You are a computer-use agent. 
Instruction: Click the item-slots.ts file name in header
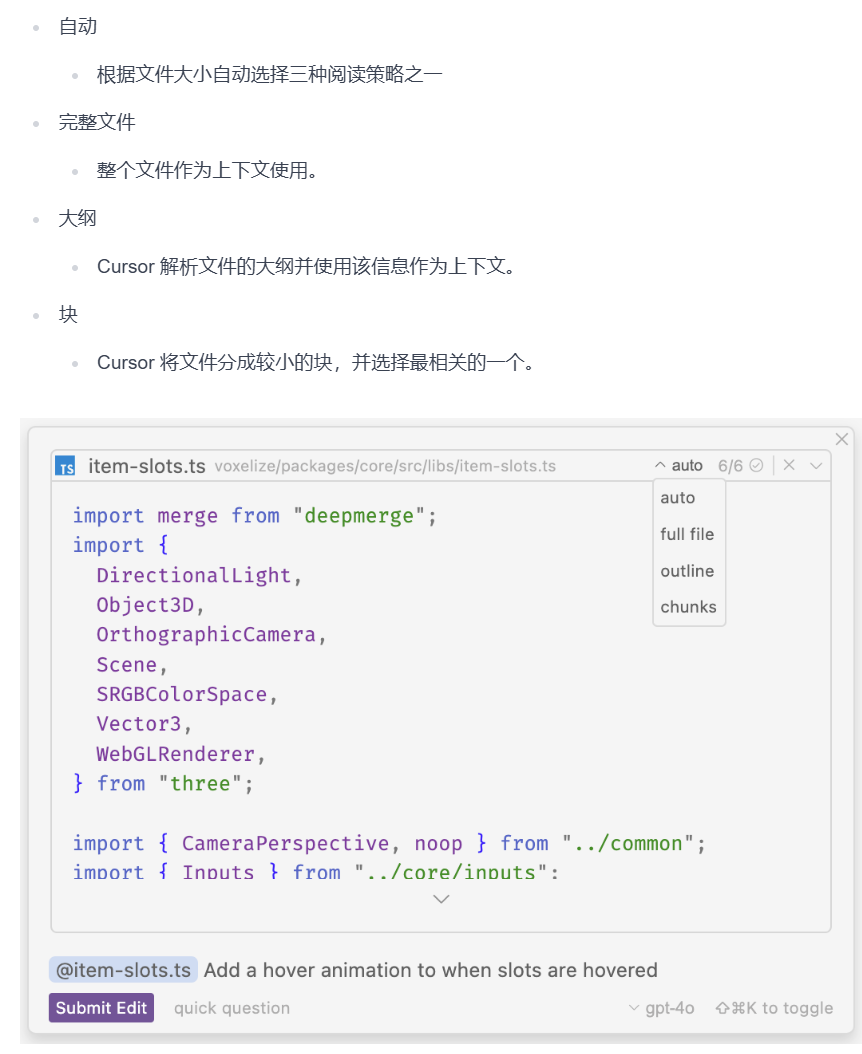(x=147, y=466)
